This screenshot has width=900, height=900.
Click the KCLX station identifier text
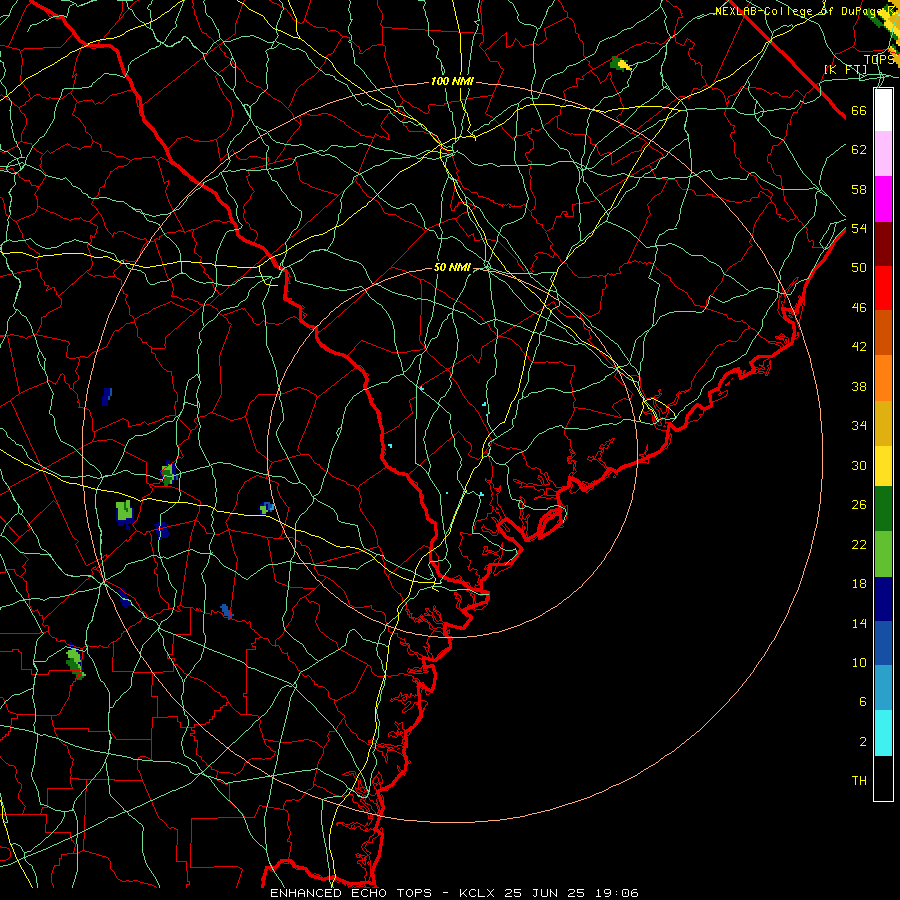pos(479,893)
